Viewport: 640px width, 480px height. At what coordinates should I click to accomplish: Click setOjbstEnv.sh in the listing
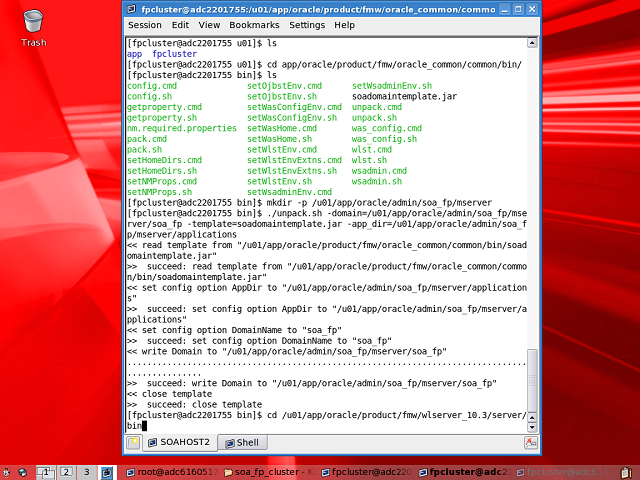coord(282,97)
